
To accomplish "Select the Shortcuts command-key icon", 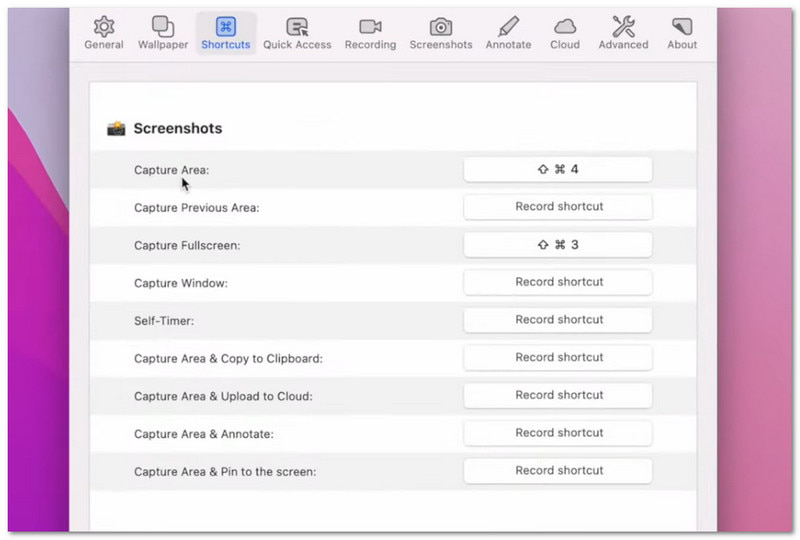I will pos(226,27).
